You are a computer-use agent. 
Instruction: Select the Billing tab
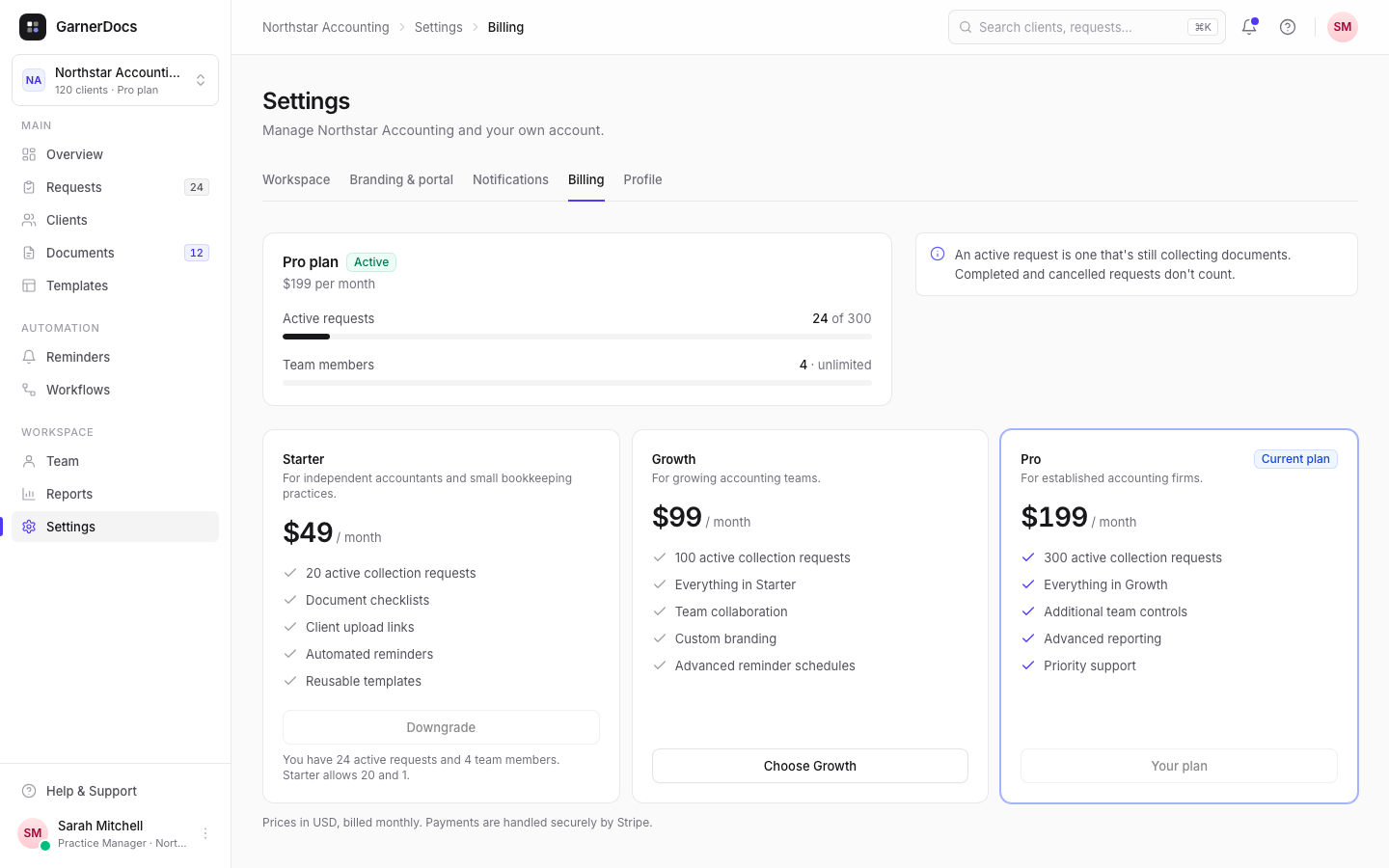click(x=586, y=179)
